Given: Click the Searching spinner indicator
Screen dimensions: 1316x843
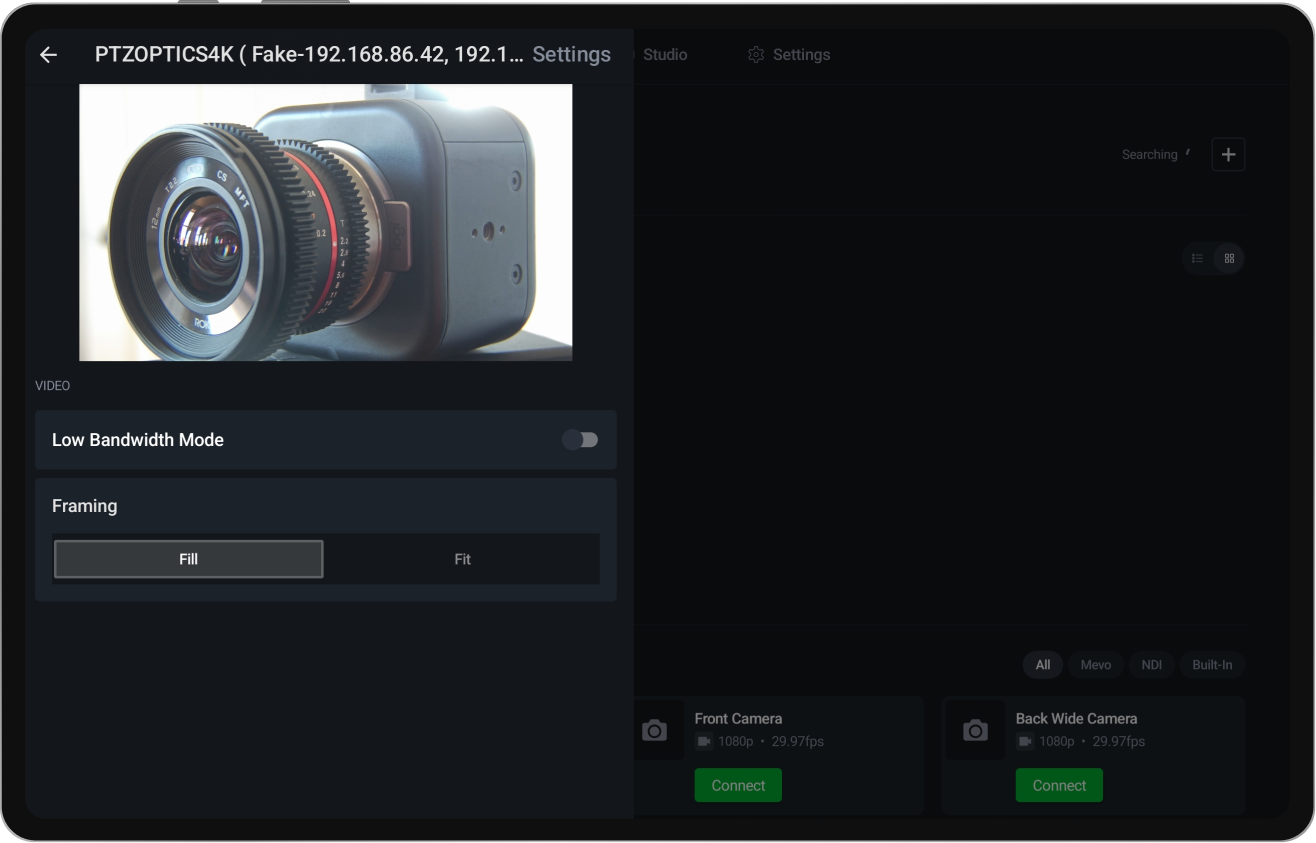Looking at the screenshot, I should click(x=1188, y=152).
